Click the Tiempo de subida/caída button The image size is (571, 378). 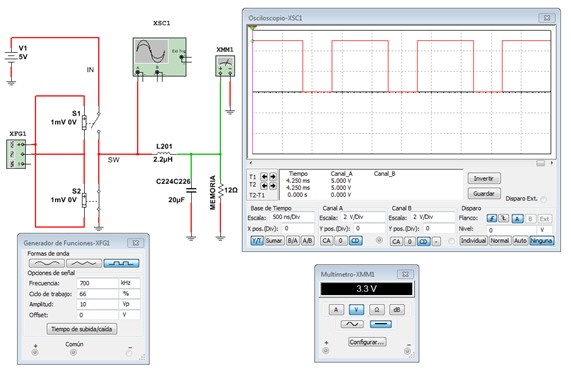pyautogui.click(x=82, y=329)
